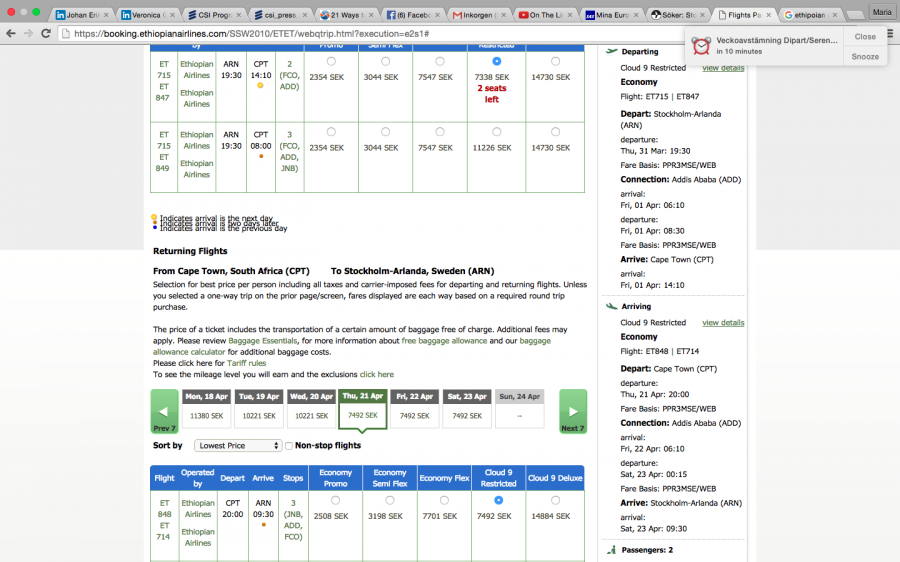Go back using the browser back arrow
The width and height of the screenshot is (900, 562).
tap(10, 34)
